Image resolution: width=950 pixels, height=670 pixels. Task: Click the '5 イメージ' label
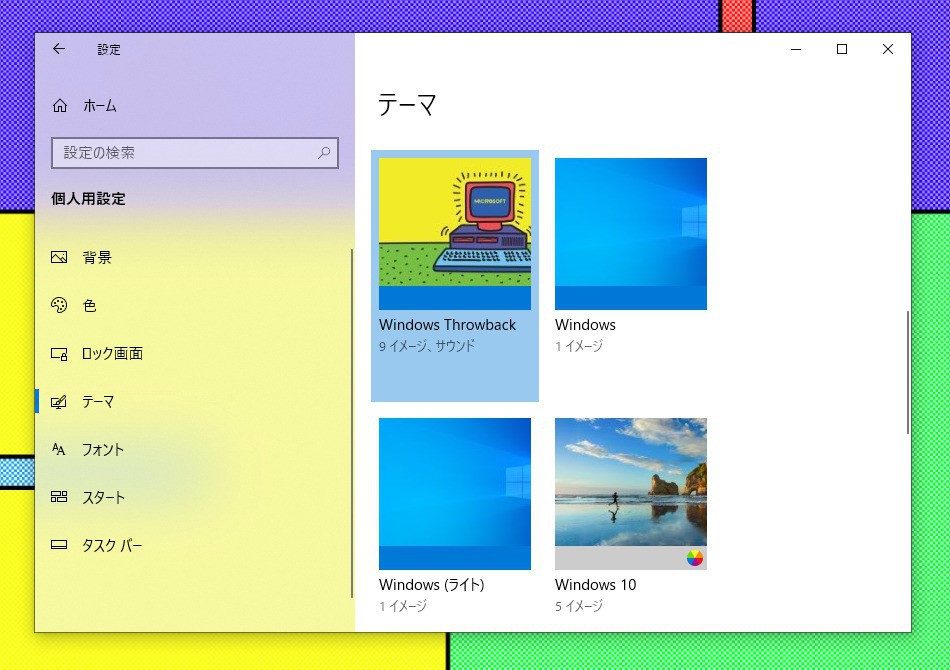tap(579, 606)
